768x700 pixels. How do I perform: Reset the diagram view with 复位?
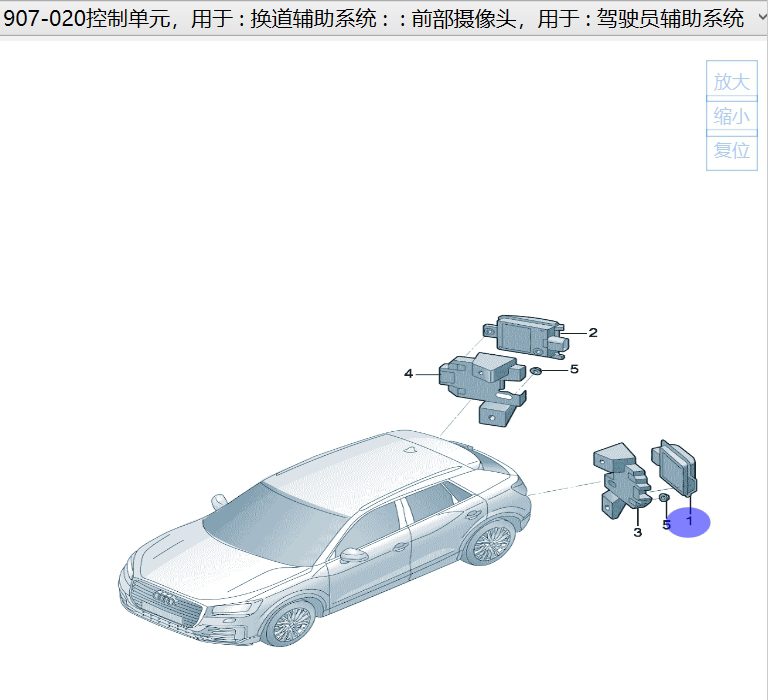731,151
